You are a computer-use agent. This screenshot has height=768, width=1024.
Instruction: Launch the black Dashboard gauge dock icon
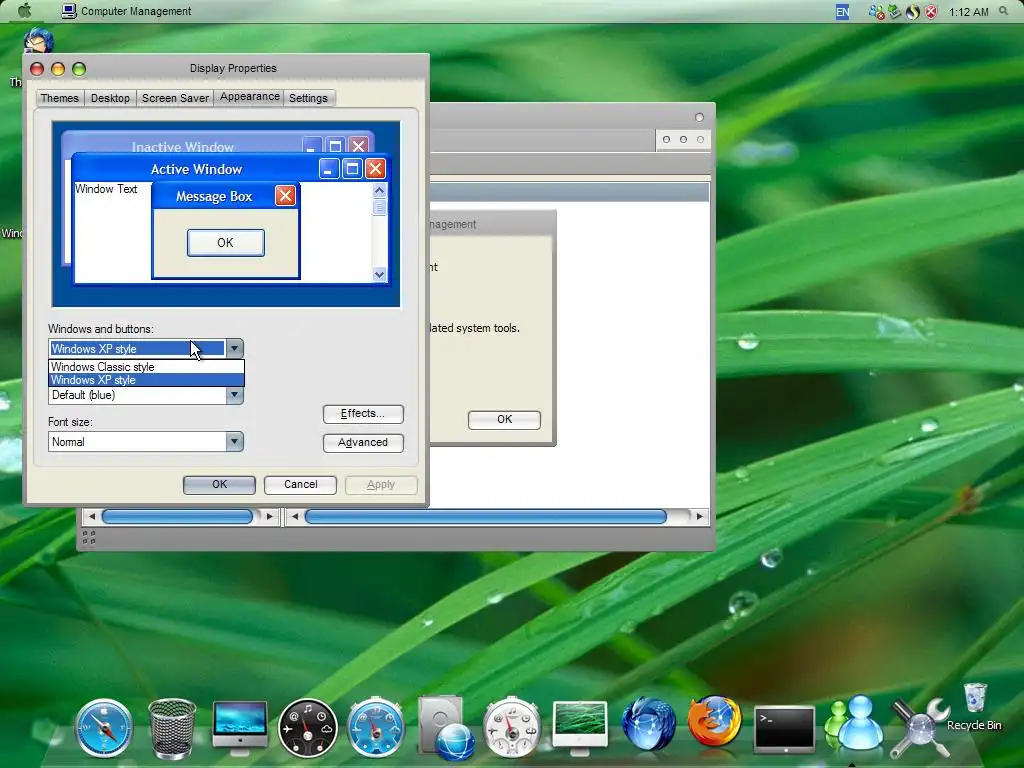click(308, 728)
